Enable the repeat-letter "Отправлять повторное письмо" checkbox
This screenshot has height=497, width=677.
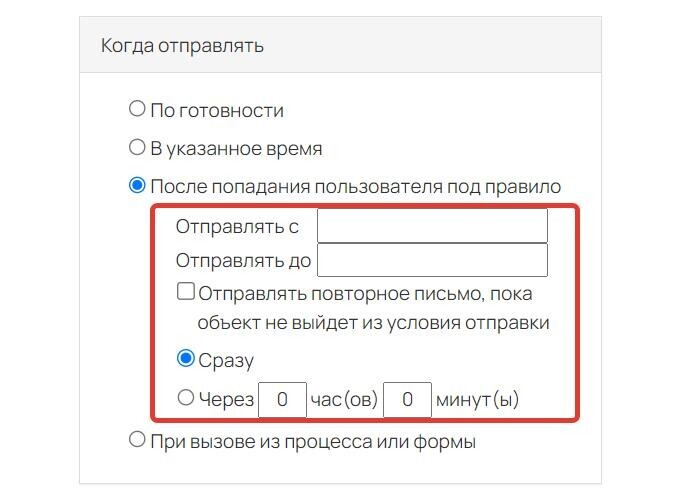click(186, 291)
